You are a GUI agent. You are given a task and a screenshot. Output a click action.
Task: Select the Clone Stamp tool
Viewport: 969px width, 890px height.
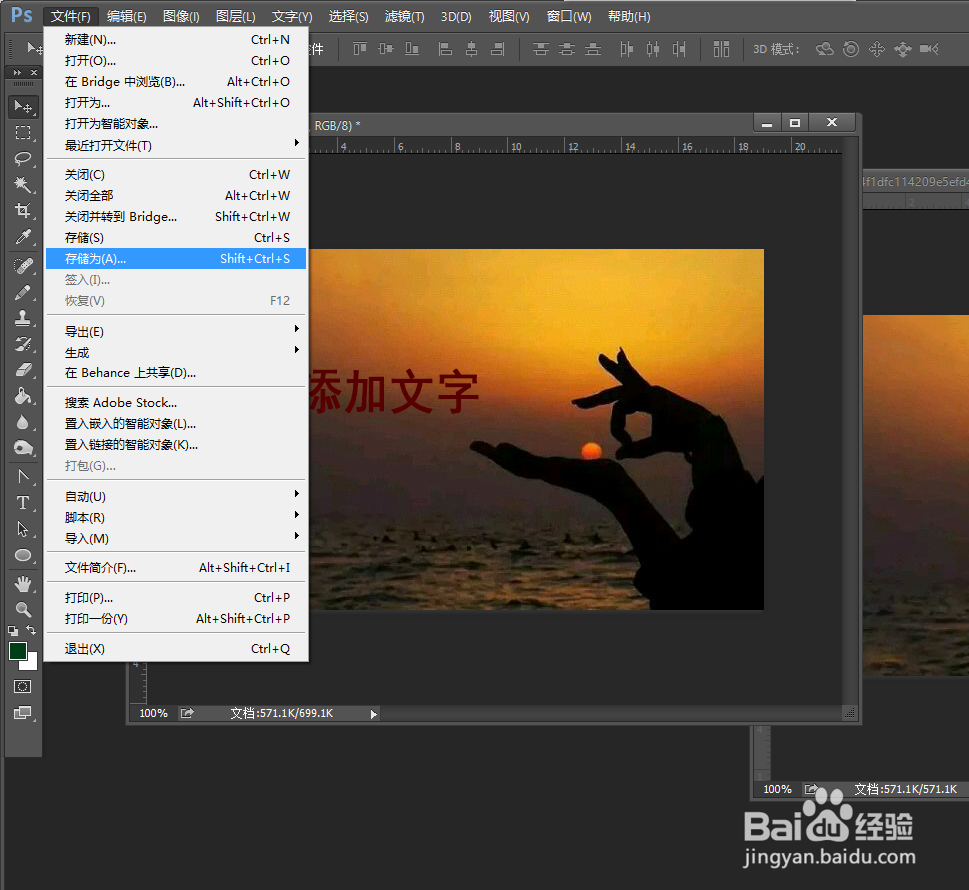pos(23,317)
